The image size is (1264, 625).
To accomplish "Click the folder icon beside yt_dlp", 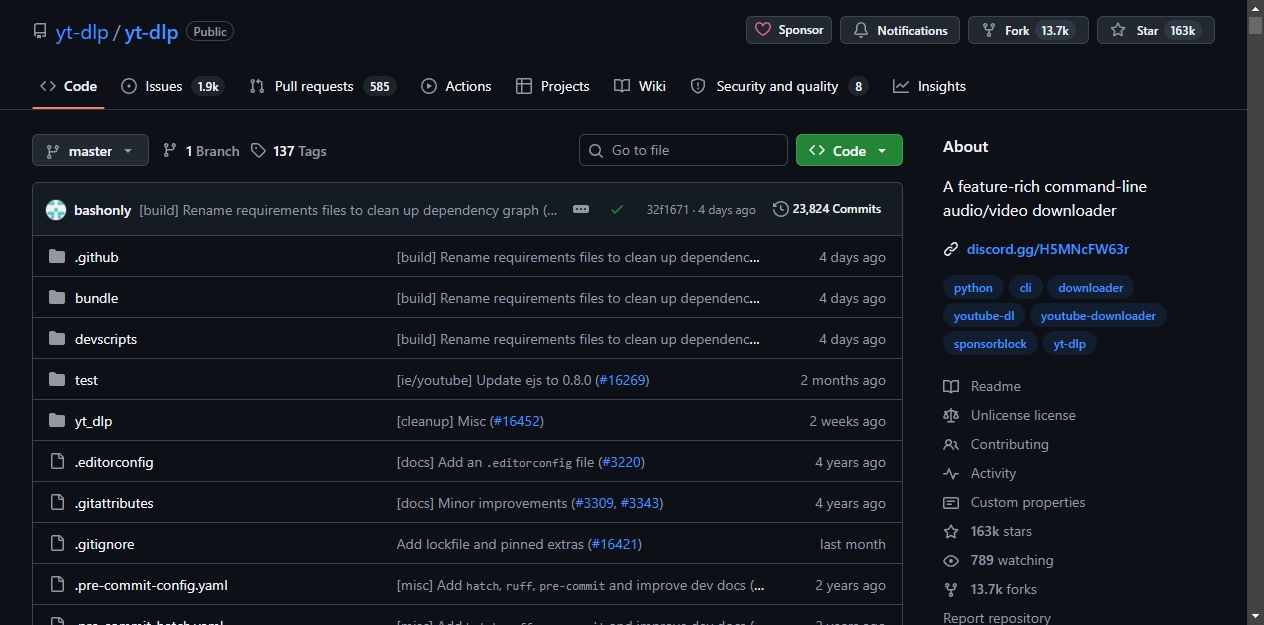I will point(57,421).
